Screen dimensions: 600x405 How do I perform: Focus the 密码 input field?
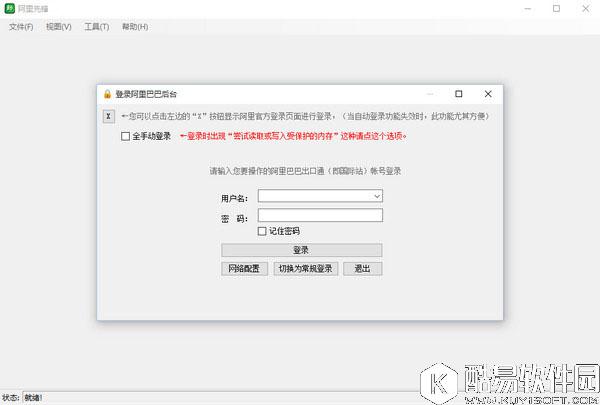(320, 215)
